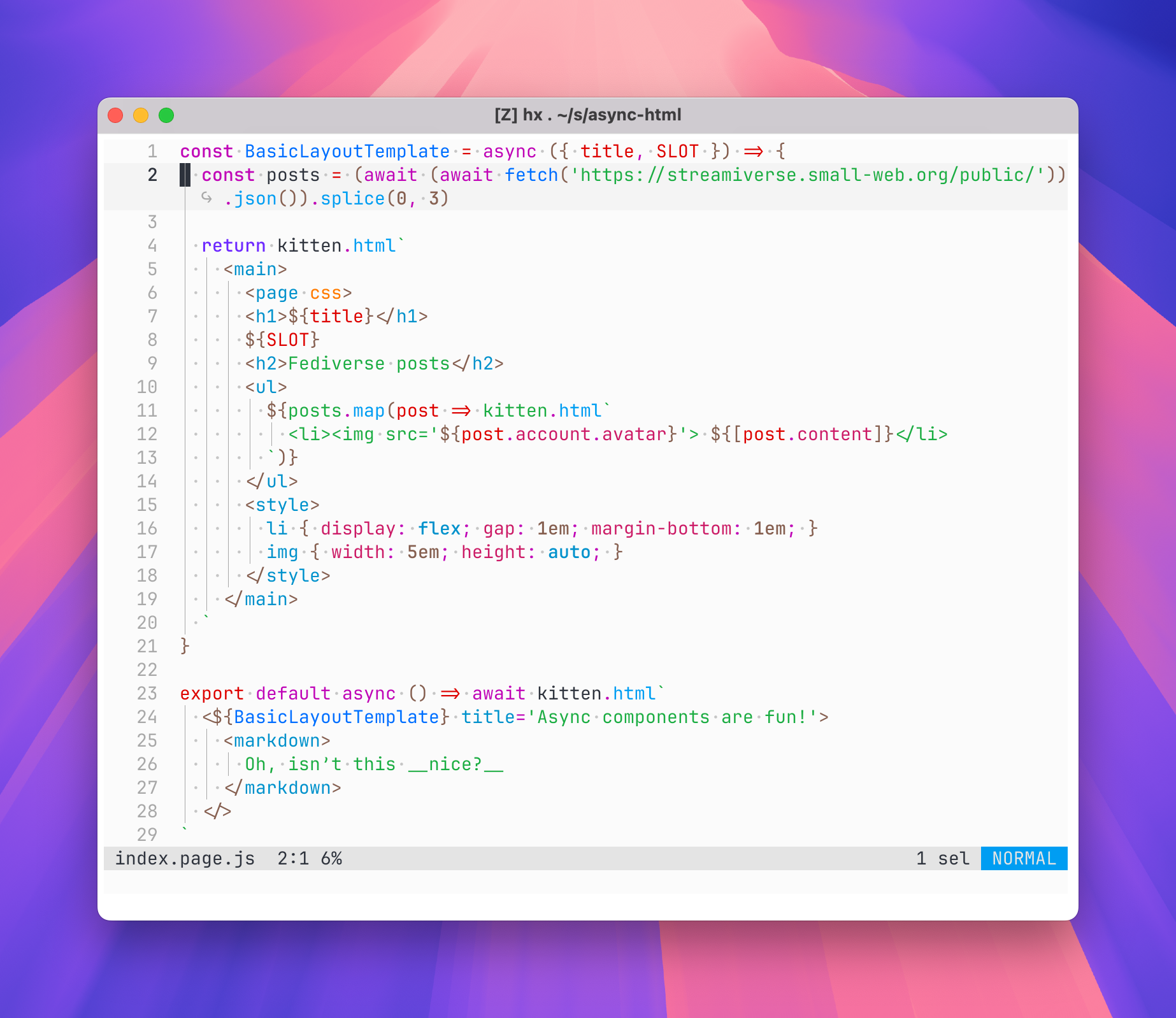This screenshot has width=1176, height=1018.
Task: Click the soft-wrap arrow indicator before .json()
Action: click(206, 197)
